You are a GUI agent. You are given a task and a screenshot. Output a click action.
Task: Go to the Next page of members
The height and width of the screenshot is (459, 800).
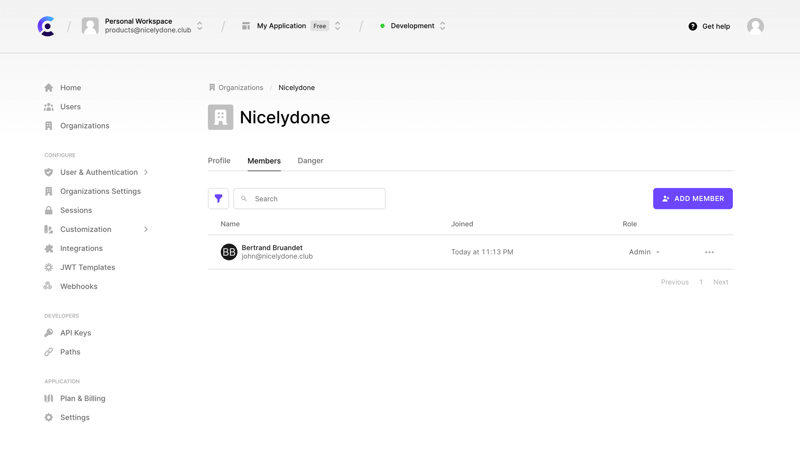pos(720,282)
